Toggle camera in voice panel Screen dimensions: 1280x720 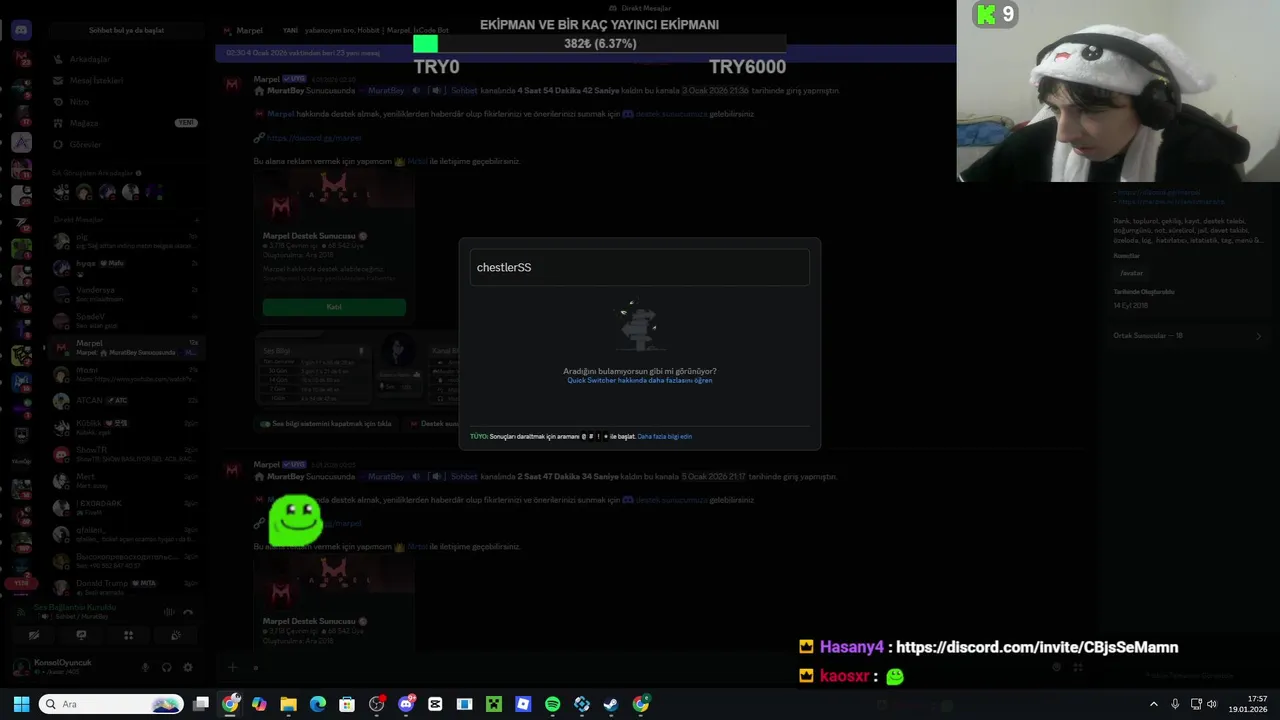click(x=34, y=635)
